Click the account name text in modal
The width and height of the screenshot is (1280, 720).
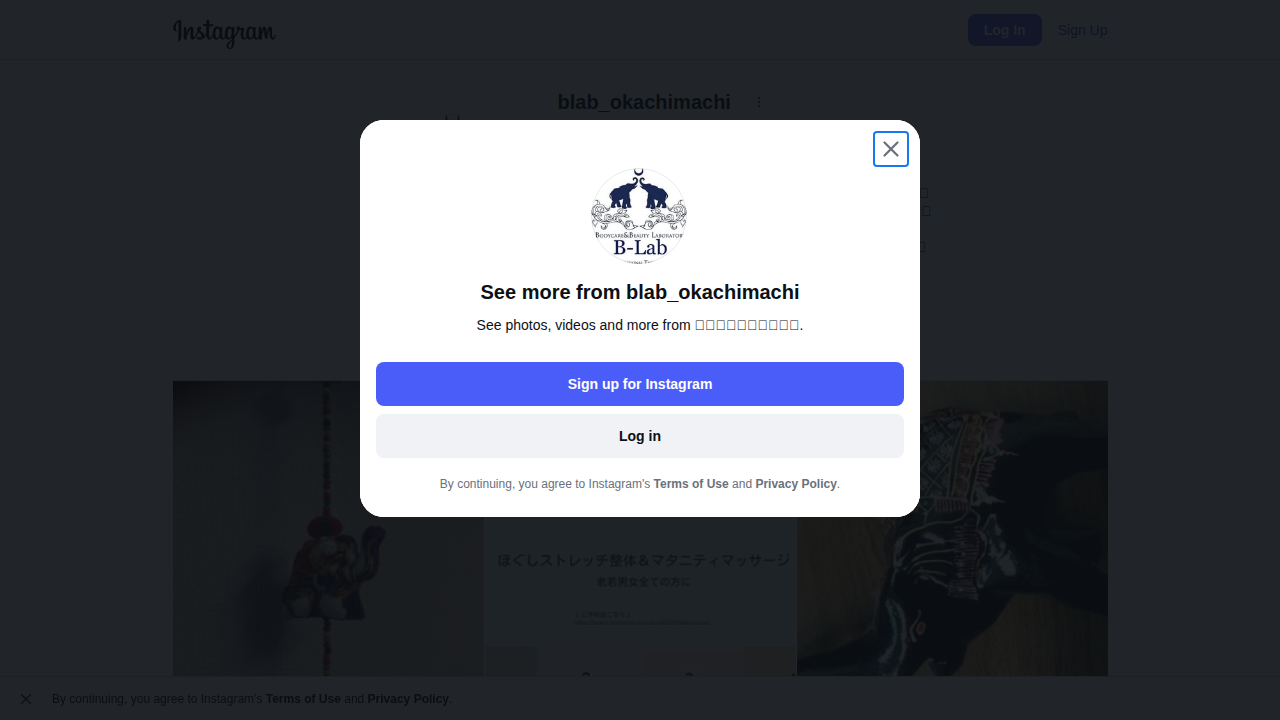point(747,325)
